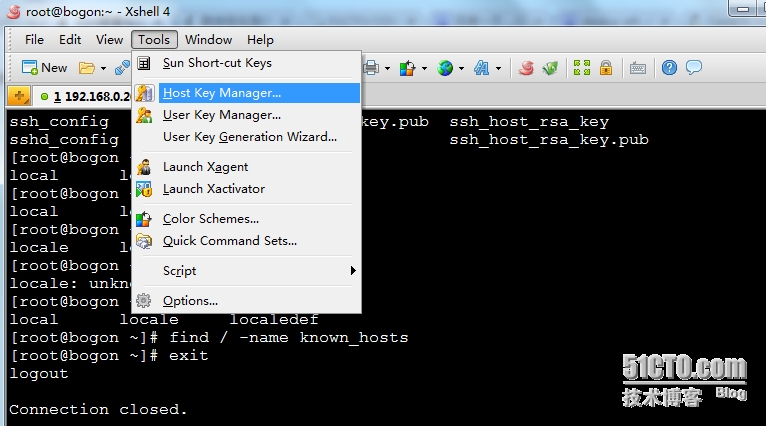Choose Sun Short-cut Keys menu entry
766x426 pixels.
coord(247,63)
